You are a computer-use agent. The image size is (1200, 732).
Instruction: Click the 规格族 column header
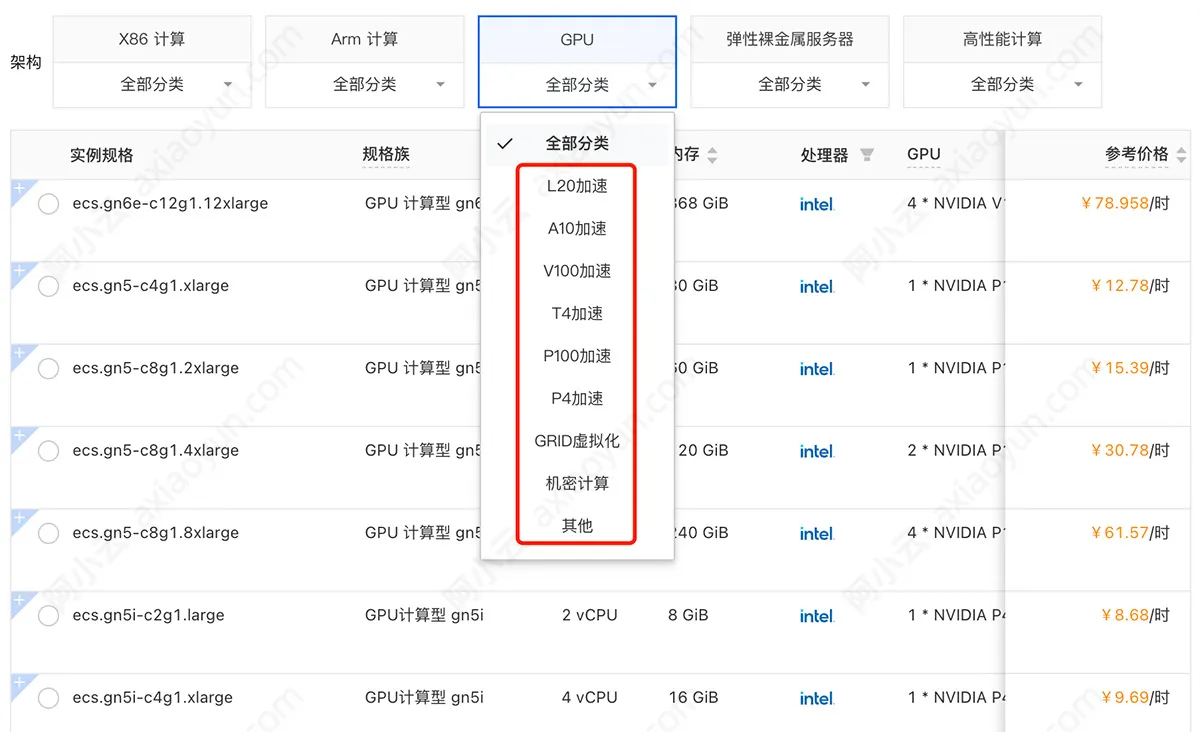[386, 155]
